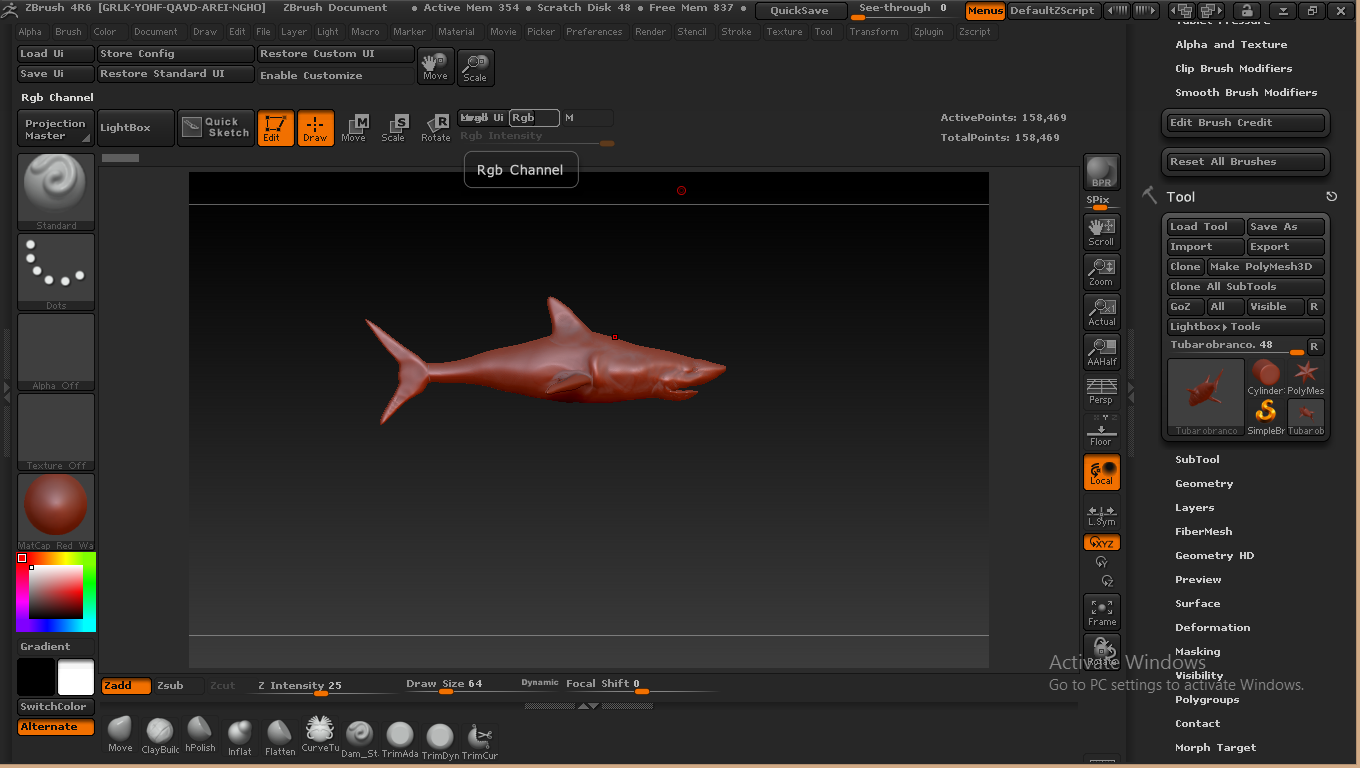
Task: Open the Render menu
Action: [650, 32]
